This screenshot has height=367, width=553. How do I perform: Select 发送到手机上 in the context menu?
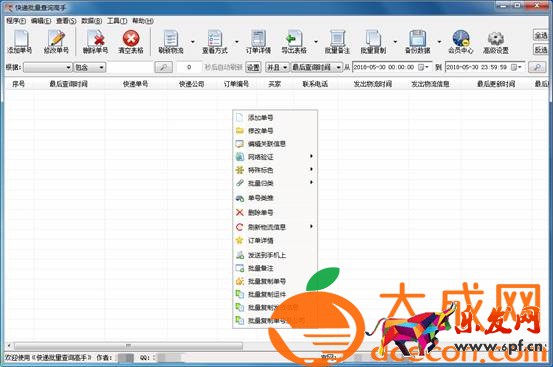[275, 255]
